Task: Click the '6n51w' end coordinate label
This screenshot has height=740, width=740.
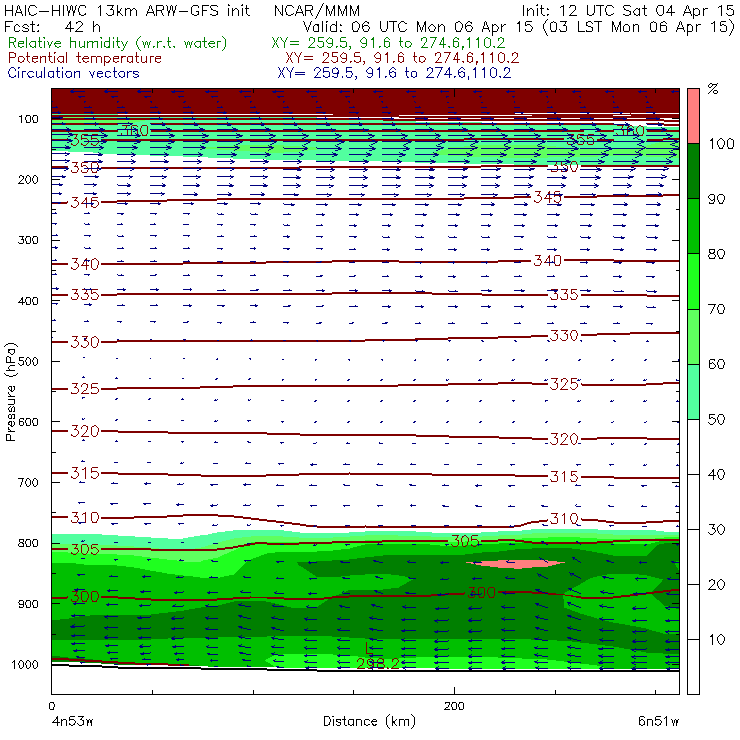Action: pos(658,721)
